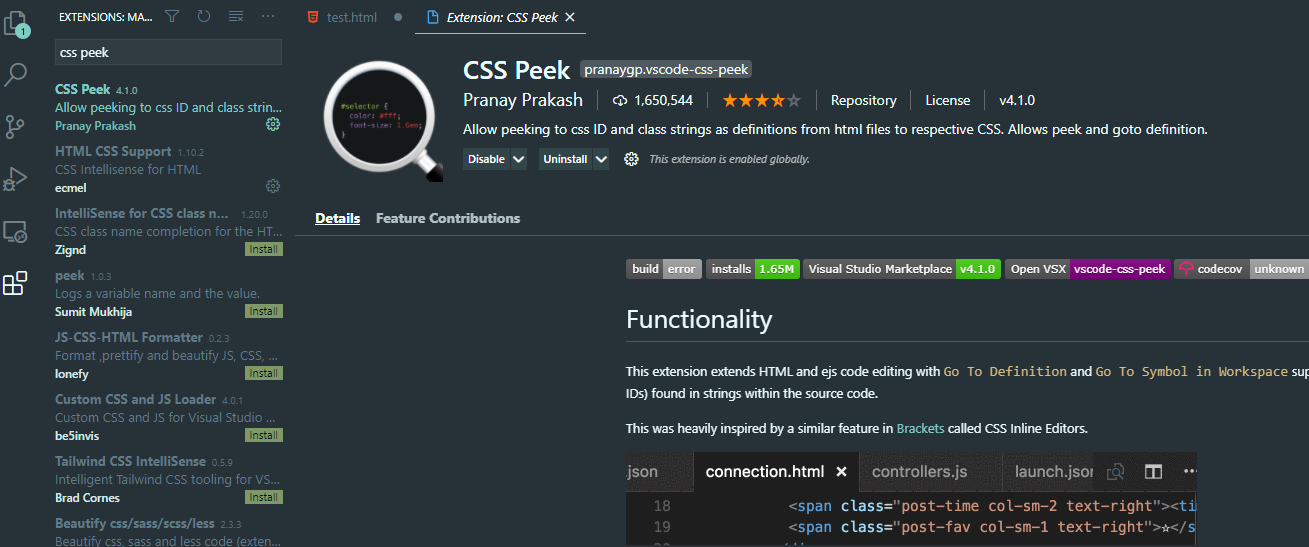The image size is (1309, 547).
Task: Install Custom CSS and JS Loader
Action: (264, 435)
